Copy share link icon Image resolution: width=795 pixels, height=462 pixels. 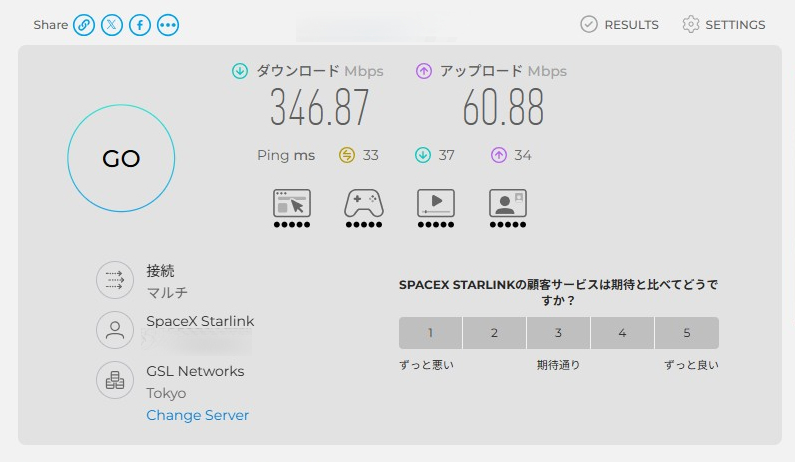(x=84, y=25)
